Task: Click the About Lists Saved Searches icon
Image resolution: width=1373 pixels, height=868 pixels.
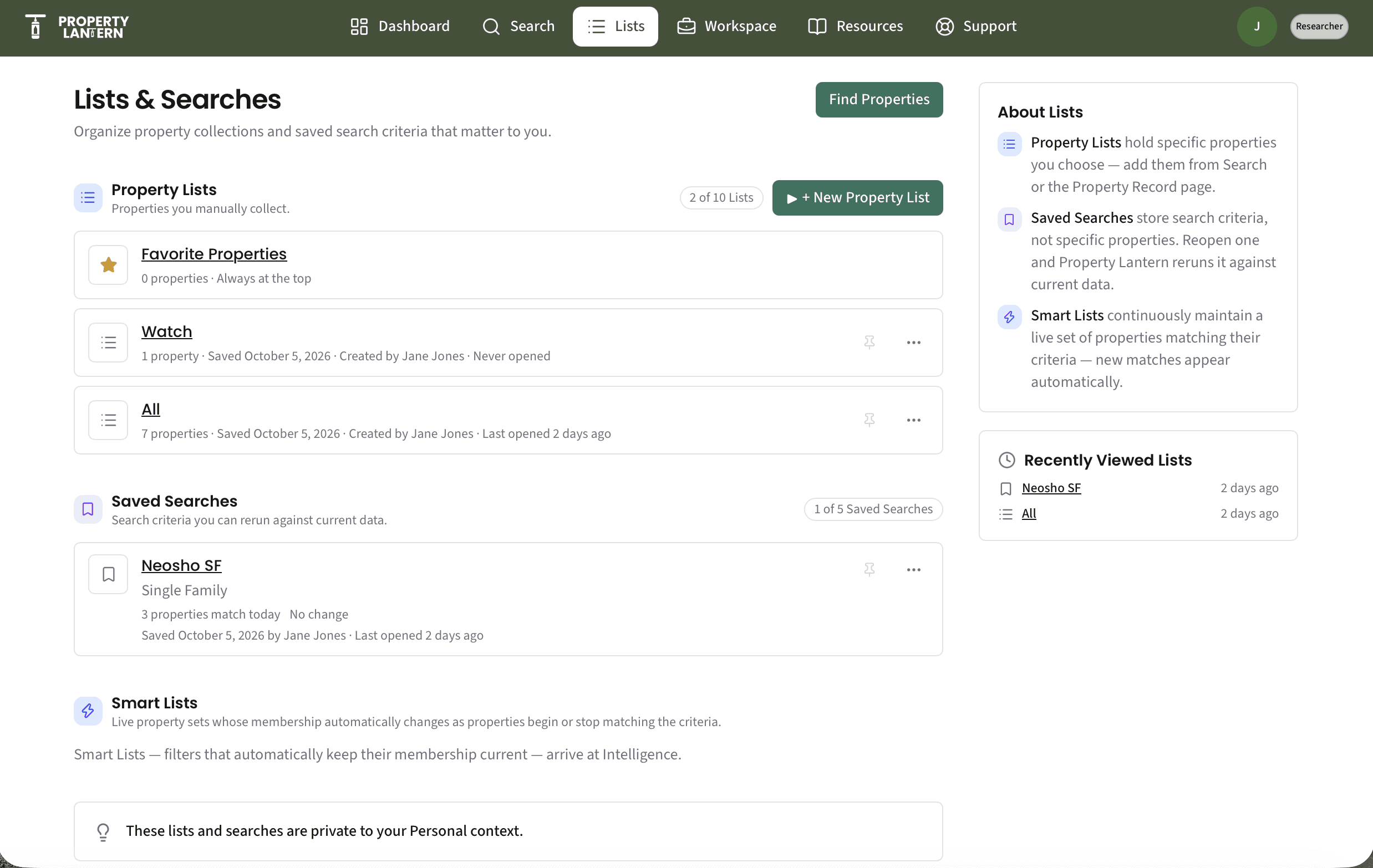Action: (1009, 219)
